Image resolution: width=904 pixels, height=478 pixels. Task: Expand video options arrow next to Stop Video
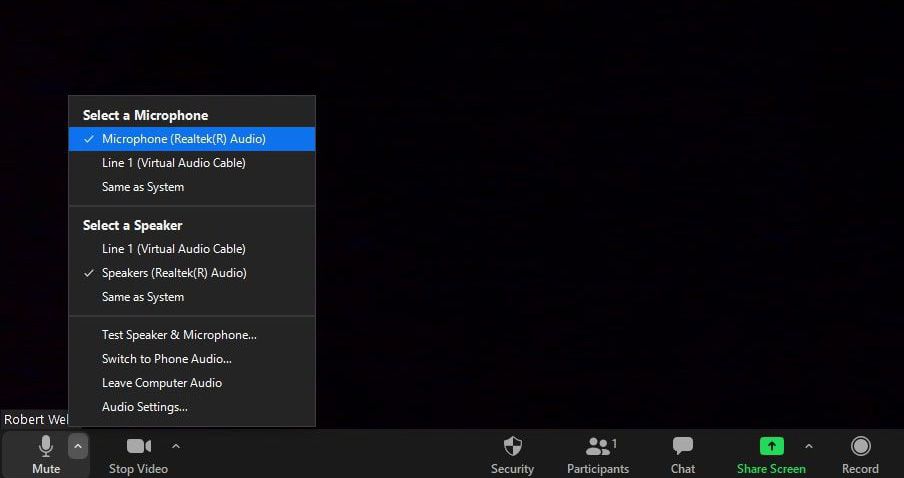coord(176,446)
